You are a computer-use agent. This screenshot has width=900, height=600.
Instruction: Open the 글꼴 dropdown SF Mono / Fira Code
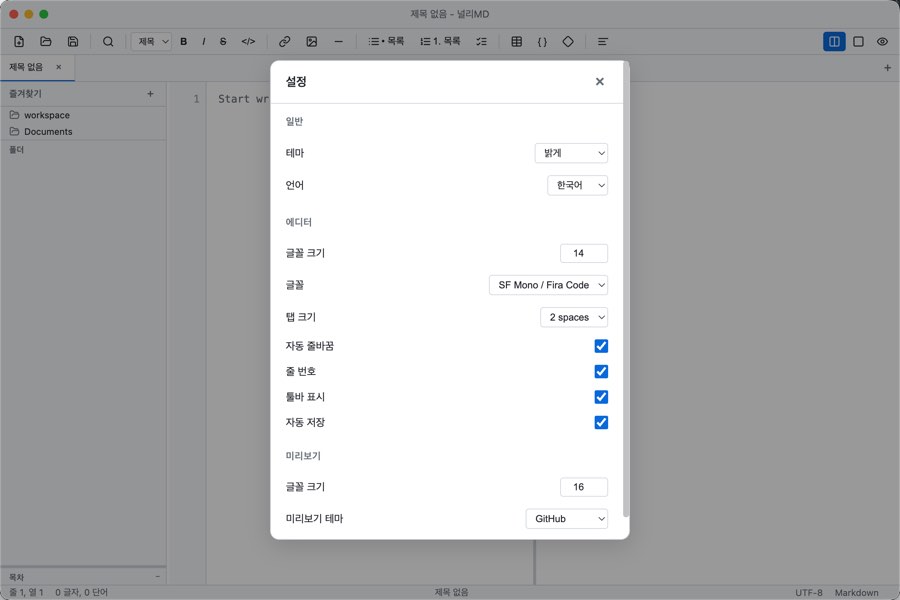548,285
